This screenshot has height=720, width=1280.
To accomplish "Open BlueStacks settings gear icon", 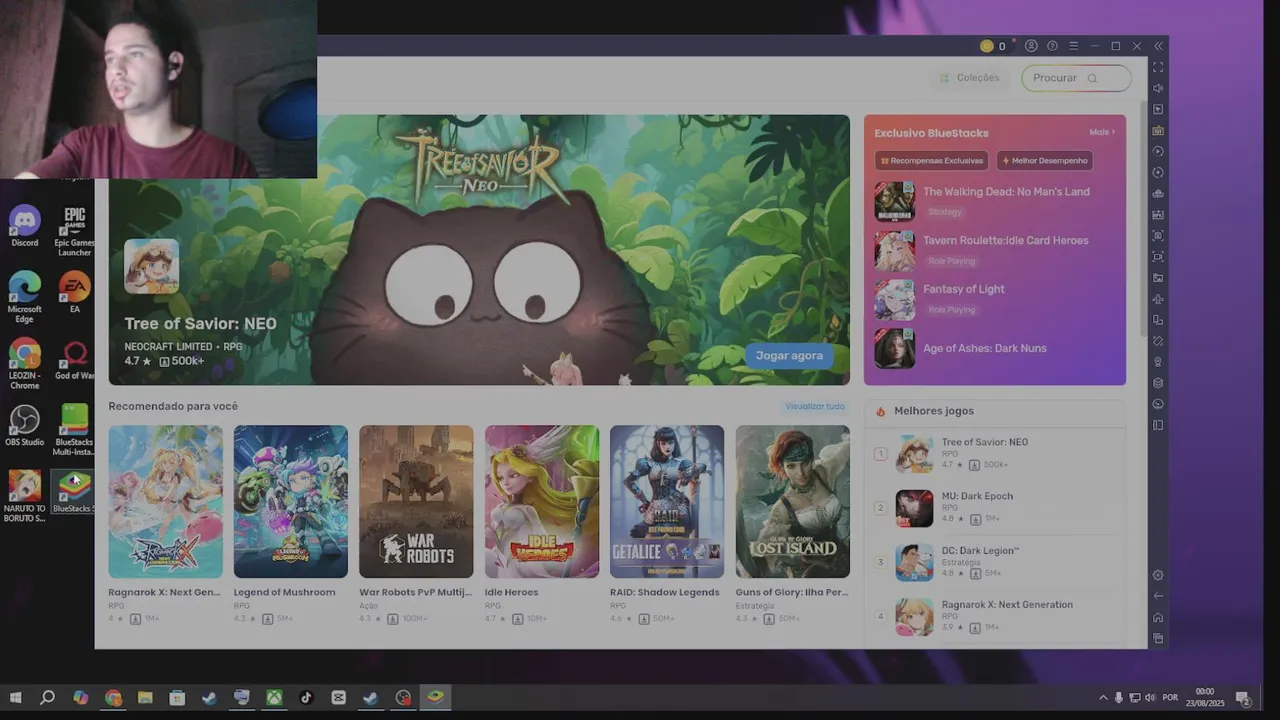I will click(x=1158, y=575).
